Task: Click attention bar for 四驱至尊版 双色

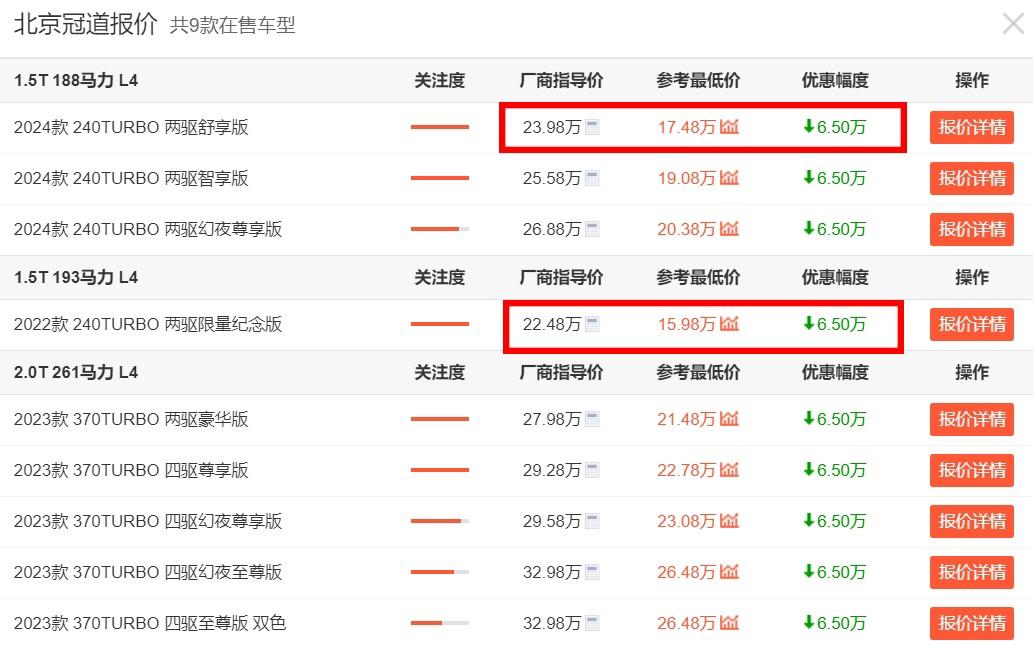Action: (x=440, y=623)
